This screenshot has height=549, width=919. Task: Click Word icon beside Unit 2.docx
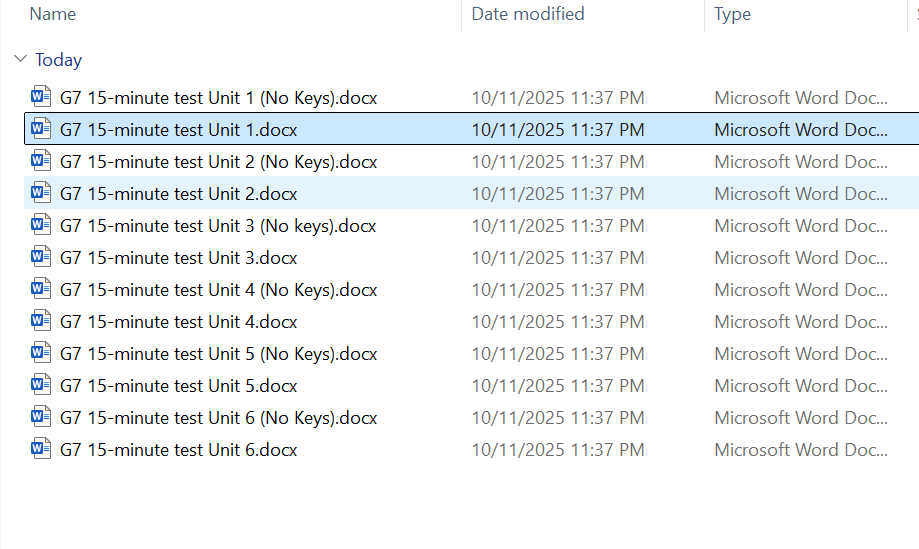(41, 194)
